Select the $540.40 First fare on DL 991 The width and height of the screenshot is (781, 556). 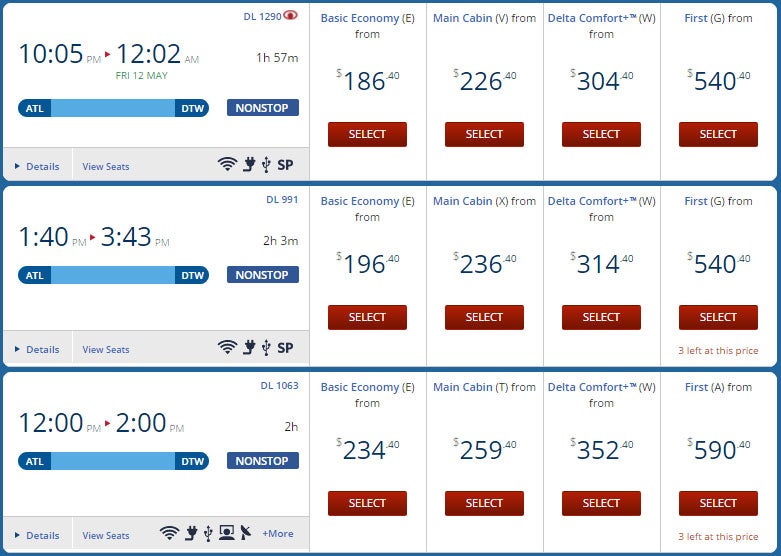pos(718,317)
